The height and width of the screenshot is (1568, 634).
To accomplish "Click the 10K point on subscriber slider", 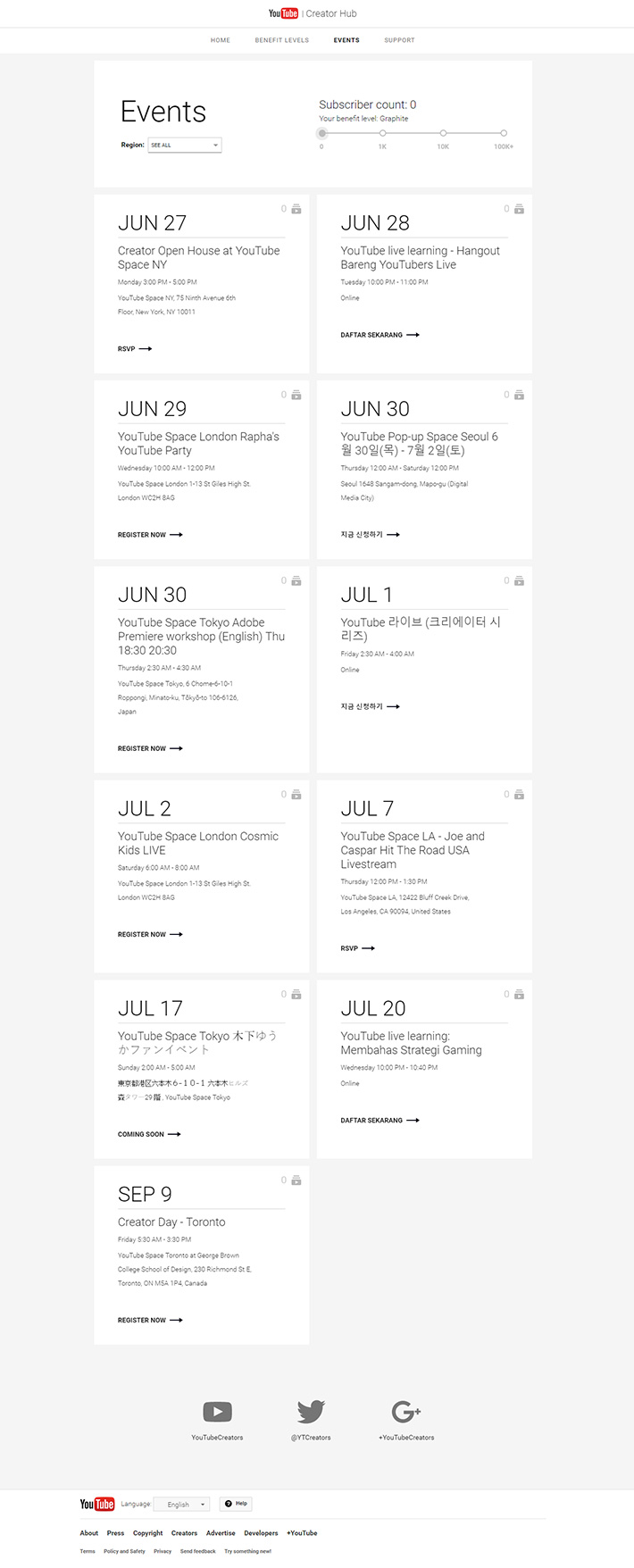I will (x=443, y=133).
